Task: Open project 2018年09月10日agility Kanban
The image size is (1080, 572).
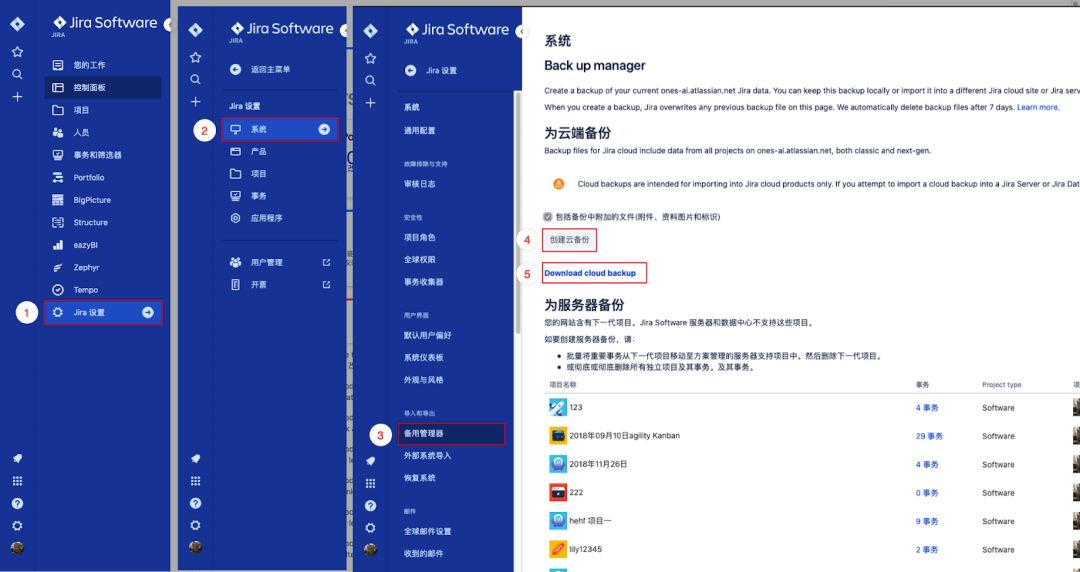Action: tap(624, 436)
